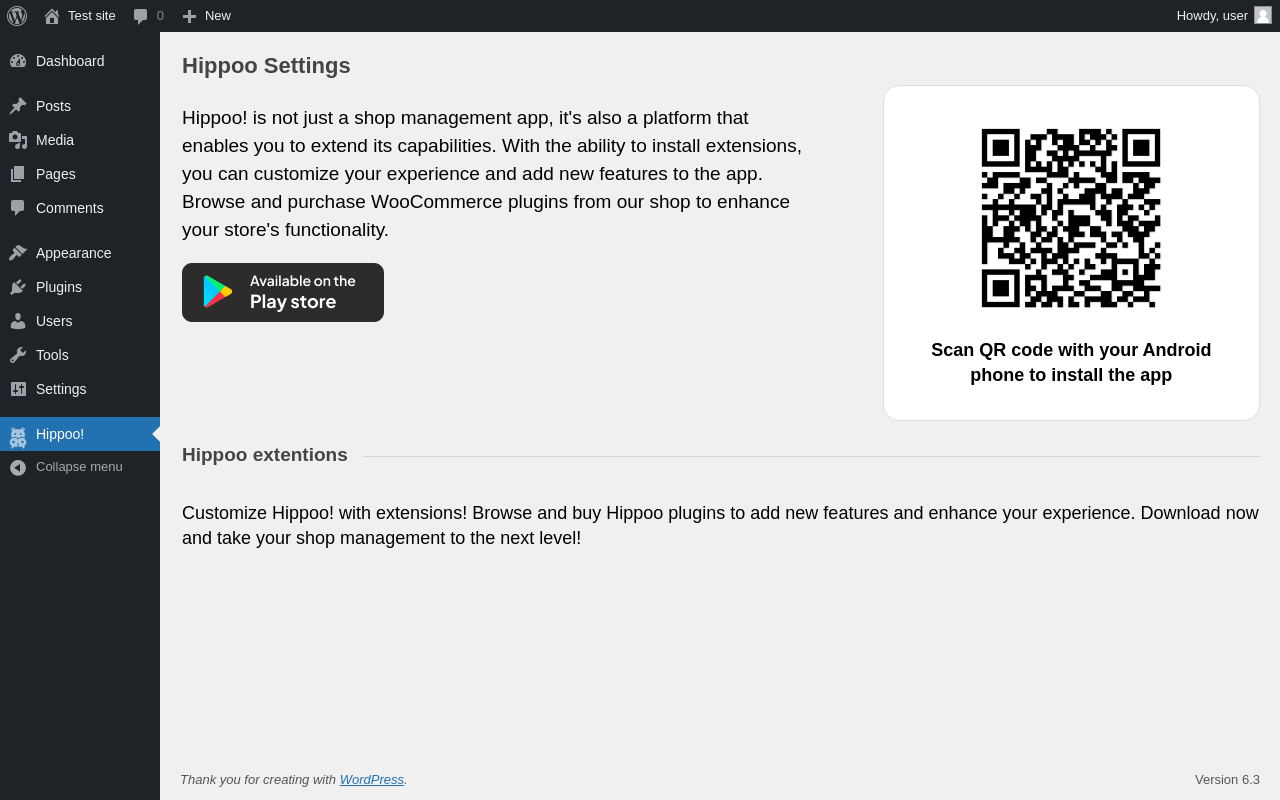This screenshot has width=1280, height=800.
Task: Open the Users menu item
Action: [x=80, y=321]
